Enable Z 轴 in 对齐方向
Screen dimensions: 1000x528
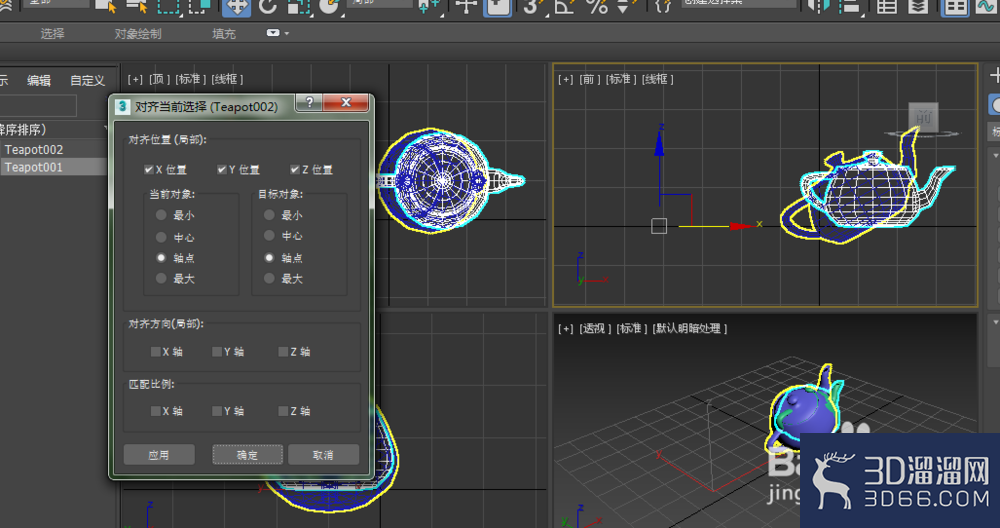(283, 351)
